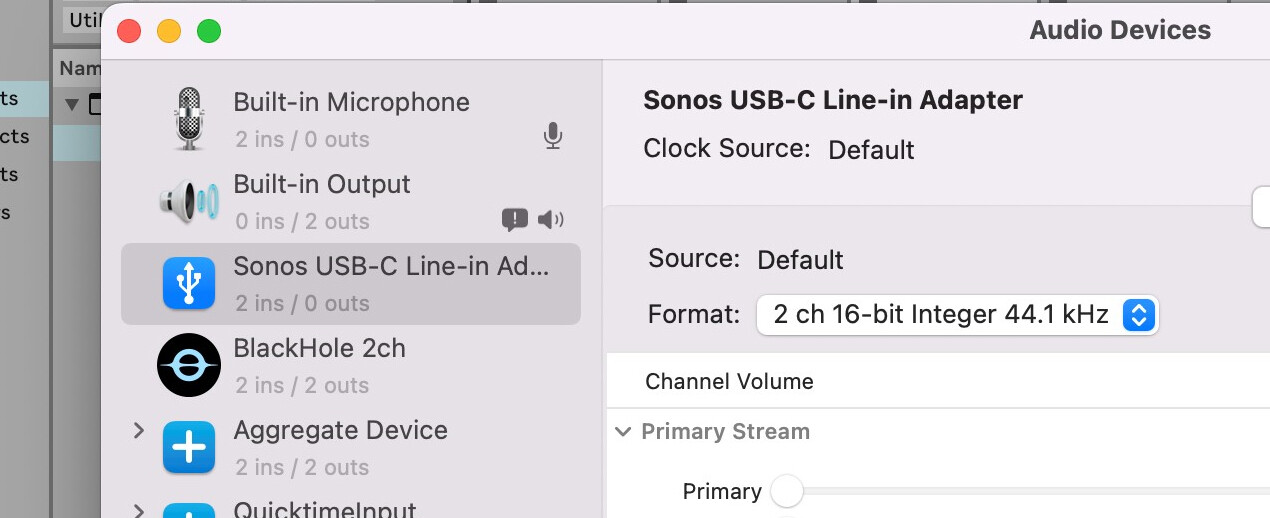This screenshot has height=518, width=1270.
Task: Select the Built-in Microphone silver mic icon
Action: point(188,119)
